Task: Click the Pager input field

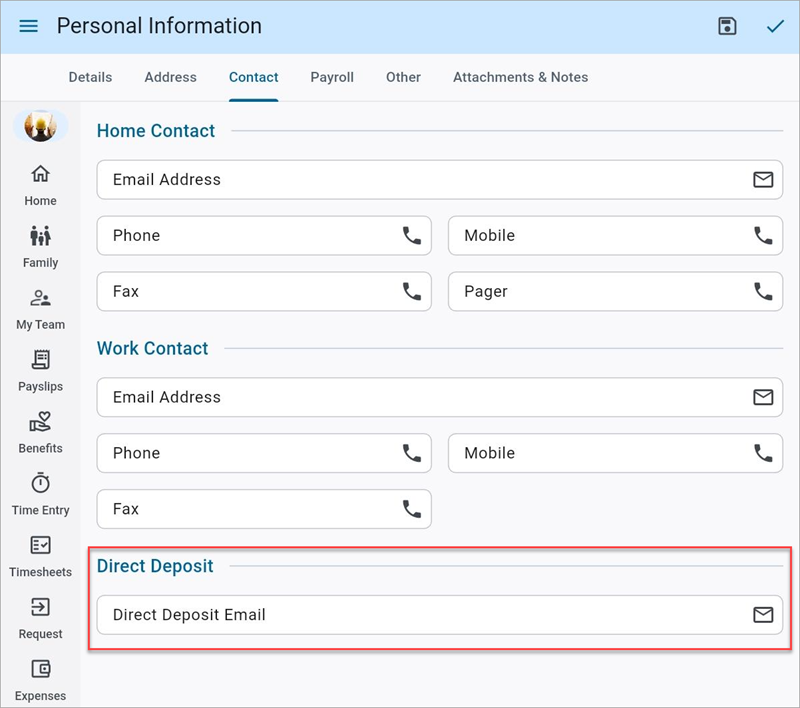Action: (x=600, y=292)
